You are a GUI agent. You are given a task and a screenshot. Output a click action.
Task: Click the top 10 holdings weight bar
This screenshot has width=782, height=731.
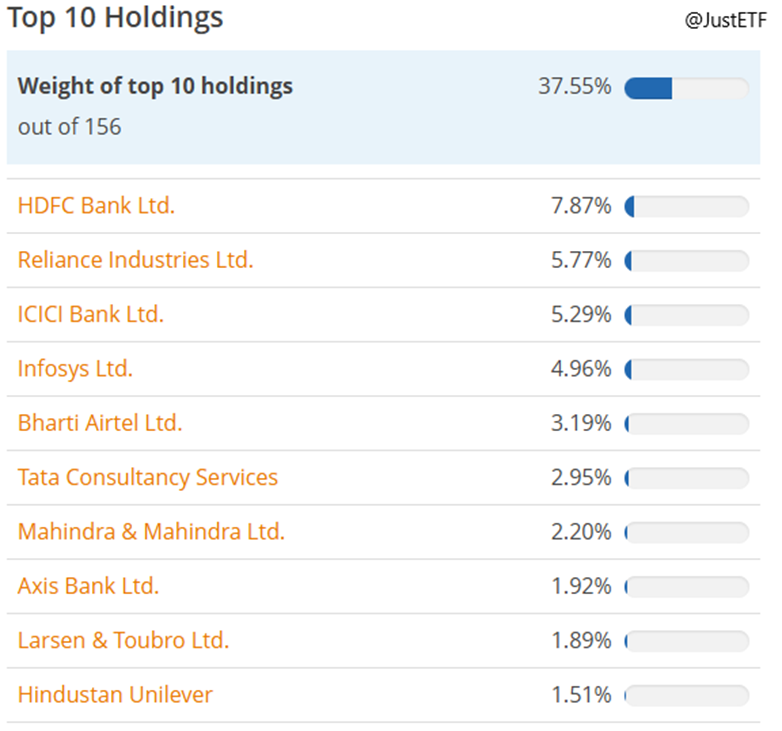coord(686,88)
